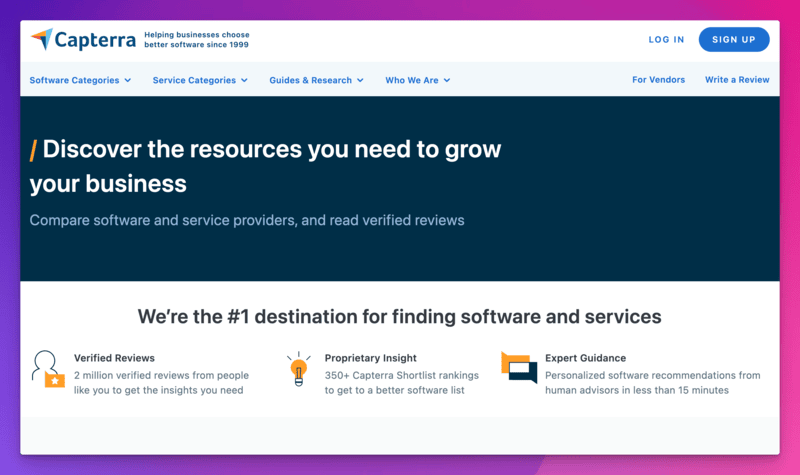Click the "Proprietary Insight" heading
This screenshot has height=475, width=800.
click(x=370, y=358)
